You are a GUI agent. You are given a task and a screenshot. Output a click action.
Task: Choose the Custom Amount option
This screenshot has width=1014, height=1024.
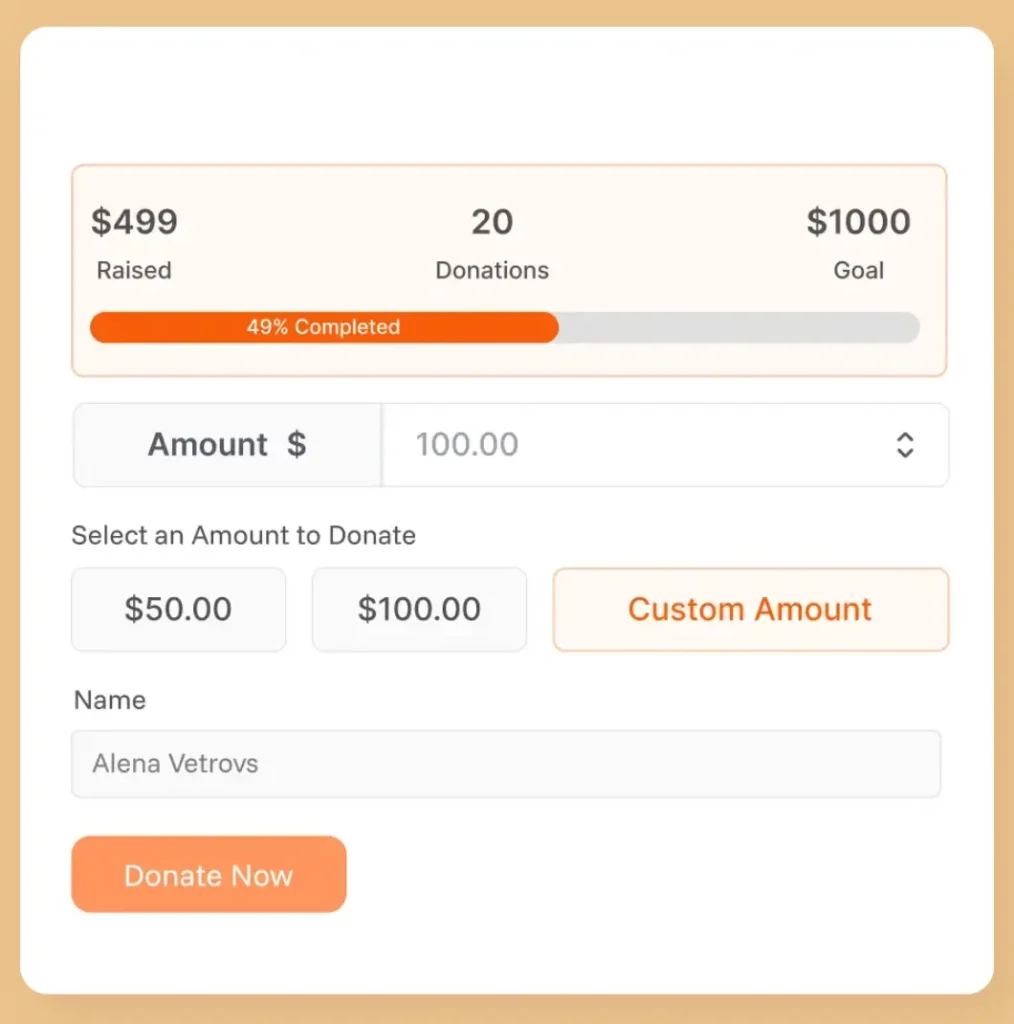pos(750,609)
